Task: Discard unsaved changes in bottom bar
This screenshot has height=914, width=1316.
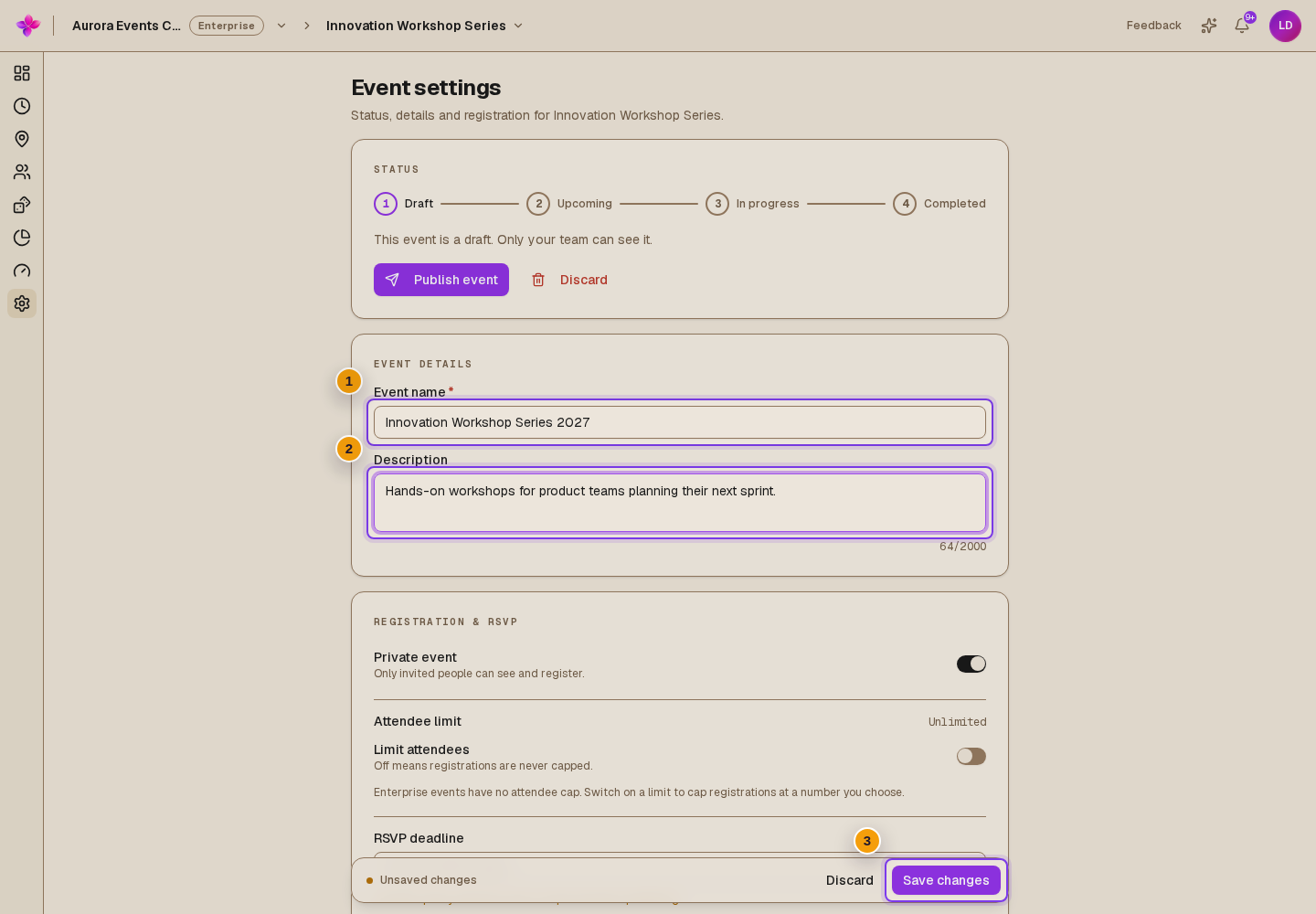Action: click(850, 880)
